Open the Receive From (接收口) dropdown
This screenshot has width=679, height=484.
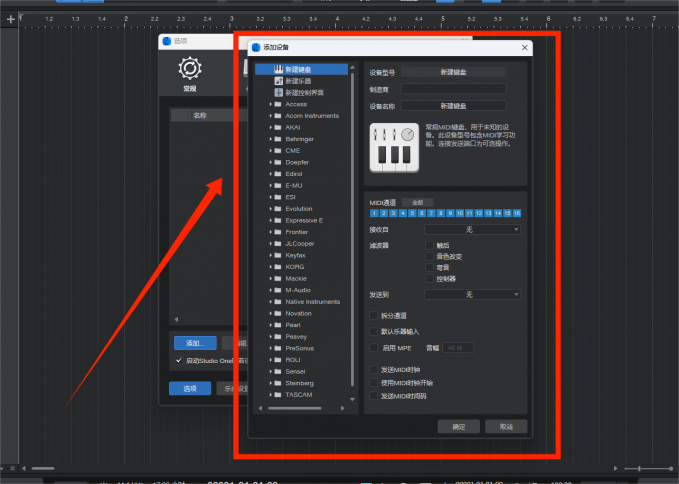click(x=472, y=229)
